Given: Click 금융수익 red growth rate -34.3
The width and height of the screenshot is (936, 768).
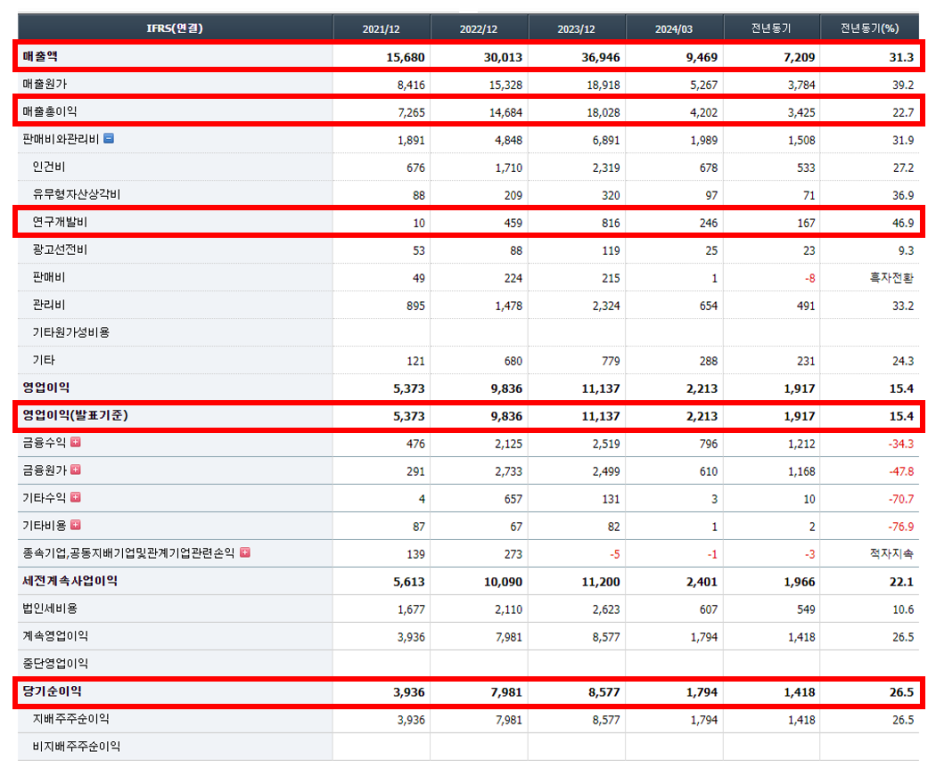Looking at the screenshot, I should click(901, 443).
